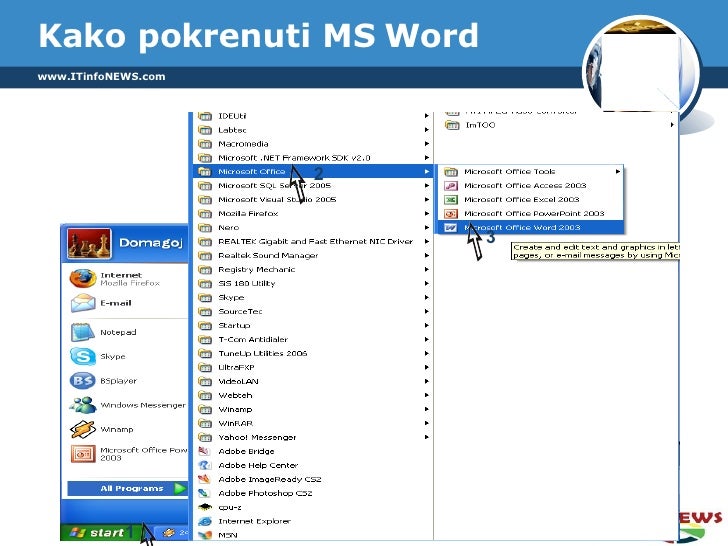Open Microsoft Visual Studio 2005 folder
This screenshot has height=546, width=728.
[x=313, y=199]
